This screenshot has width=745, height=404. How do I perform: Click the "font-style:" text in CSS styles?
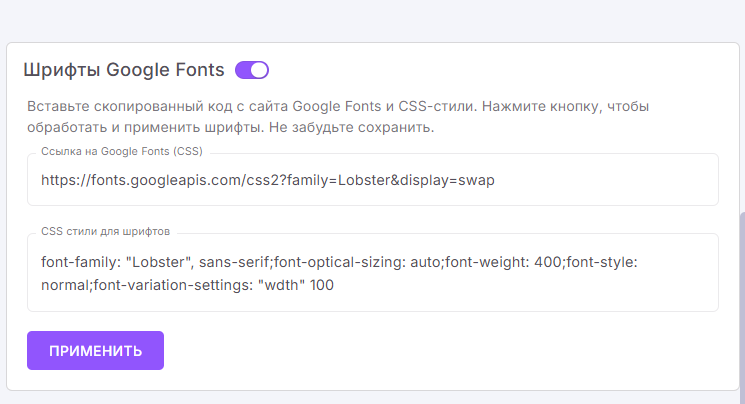click(610, 262)
